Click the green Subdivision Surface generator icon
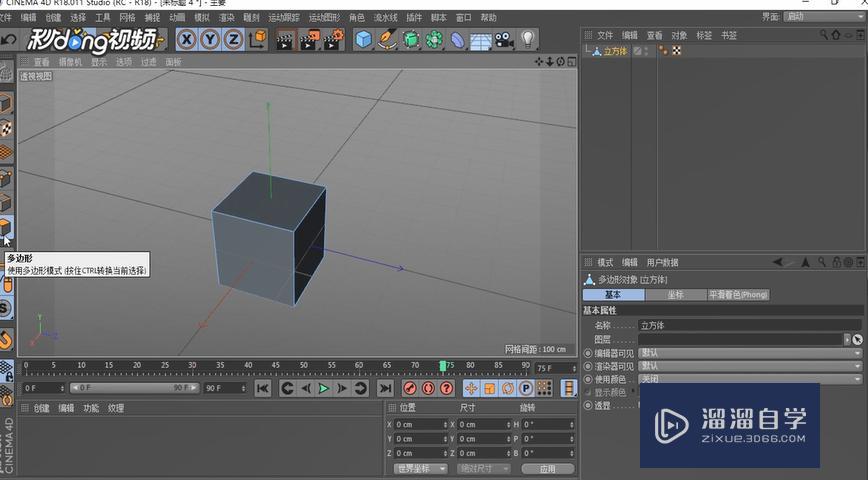 click(x=411, y=40)
